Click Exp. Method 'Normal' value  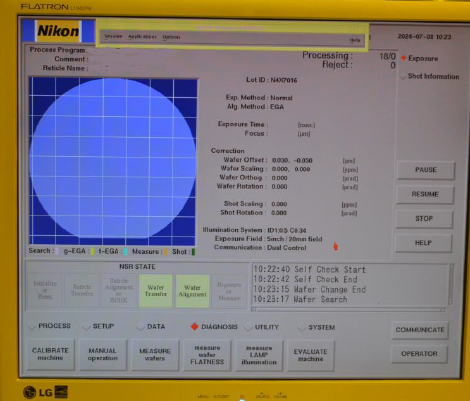tap(281, 98)
